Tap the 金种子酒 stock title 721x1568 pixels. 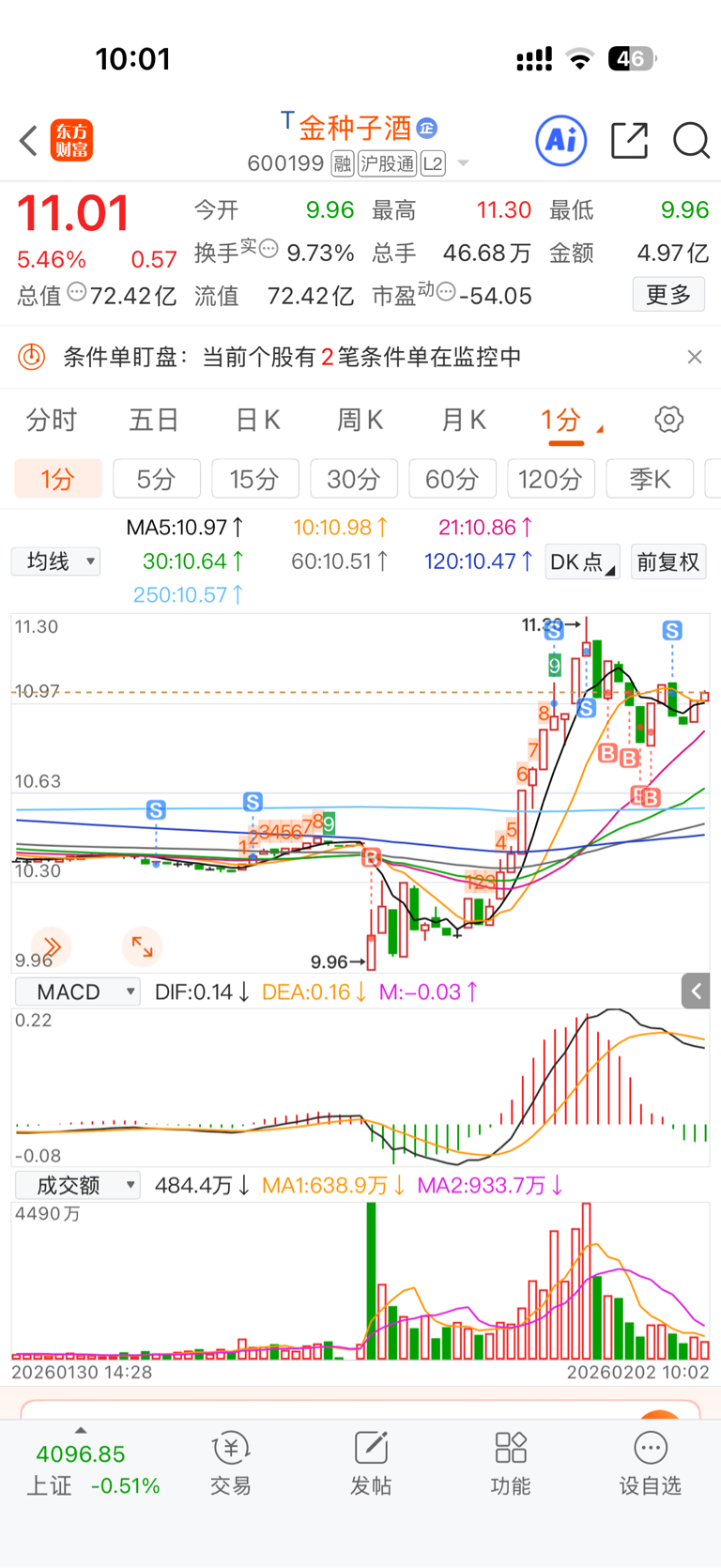click(355, 128)
